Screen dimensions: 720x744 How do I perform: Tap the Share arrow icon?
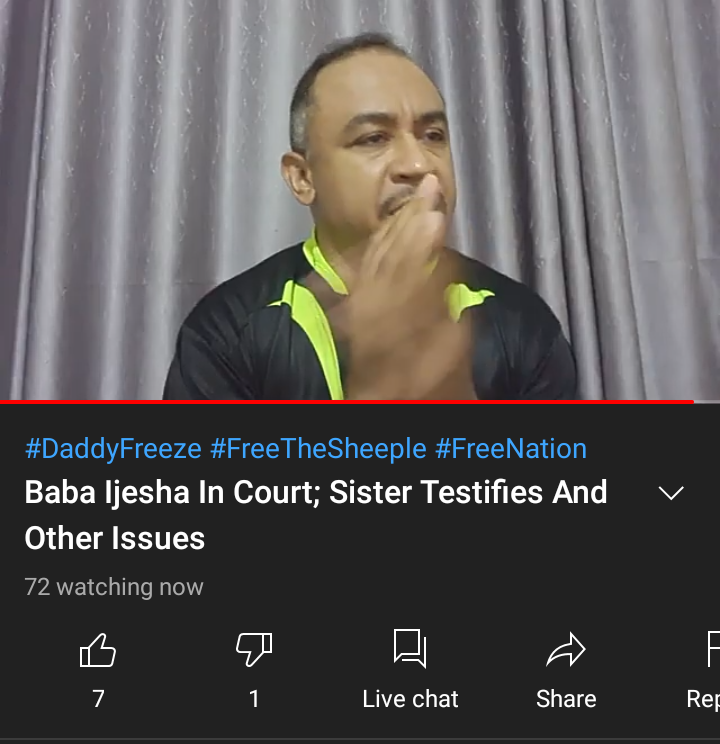(x=566, y=650)
